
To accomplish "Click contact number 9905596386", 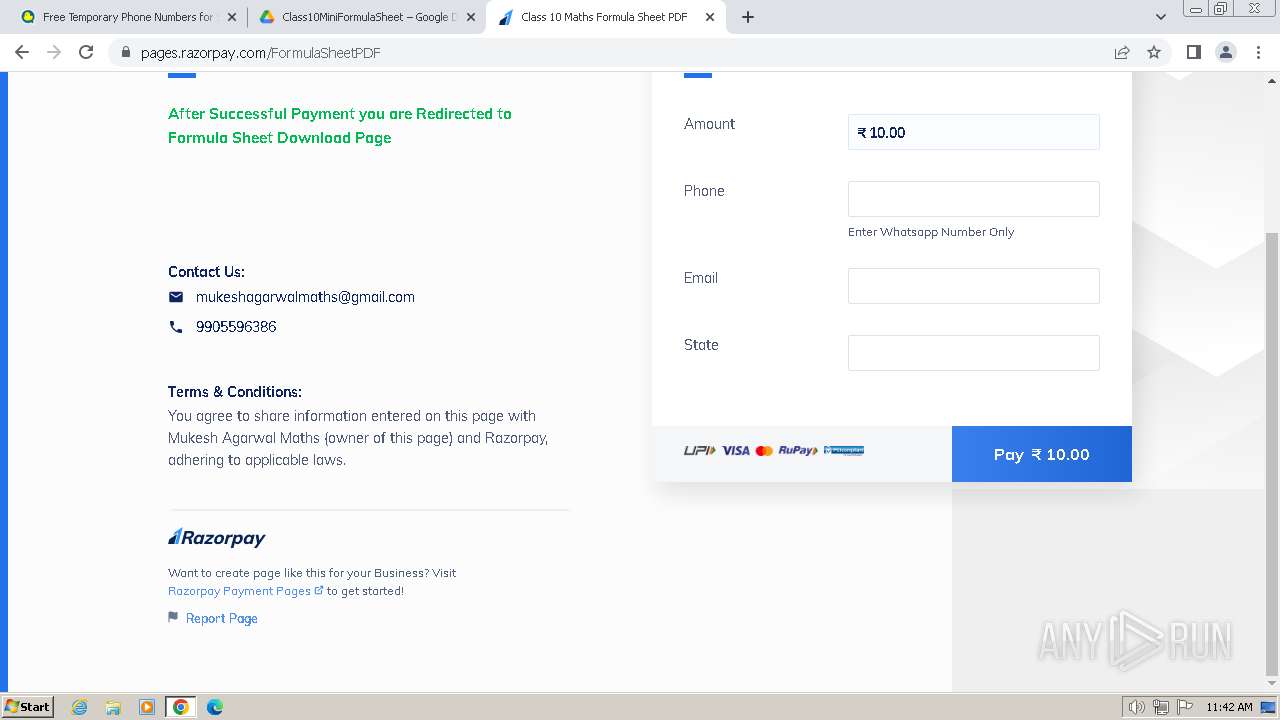I will pos(236,327).
